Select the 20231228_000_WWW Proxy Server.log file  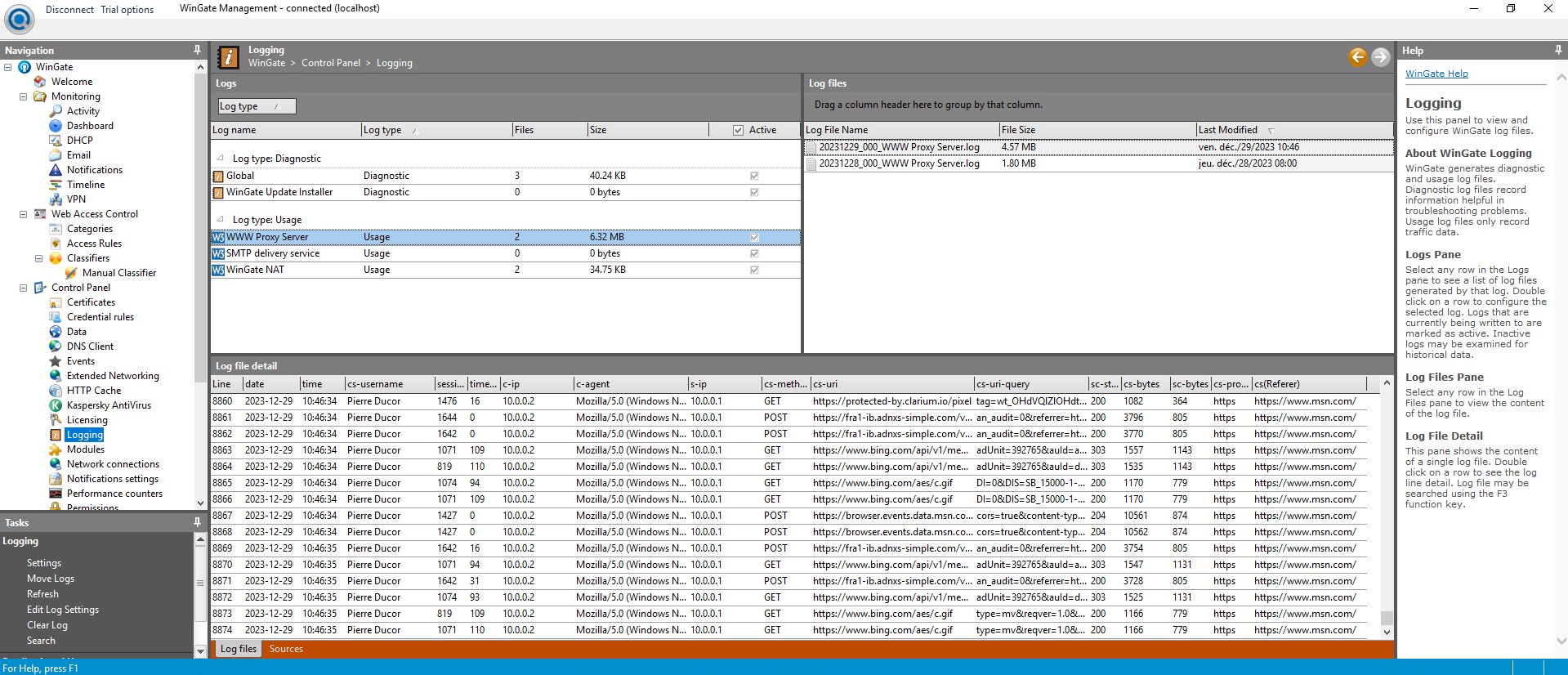pyautogui.click(x=899, y=163)
